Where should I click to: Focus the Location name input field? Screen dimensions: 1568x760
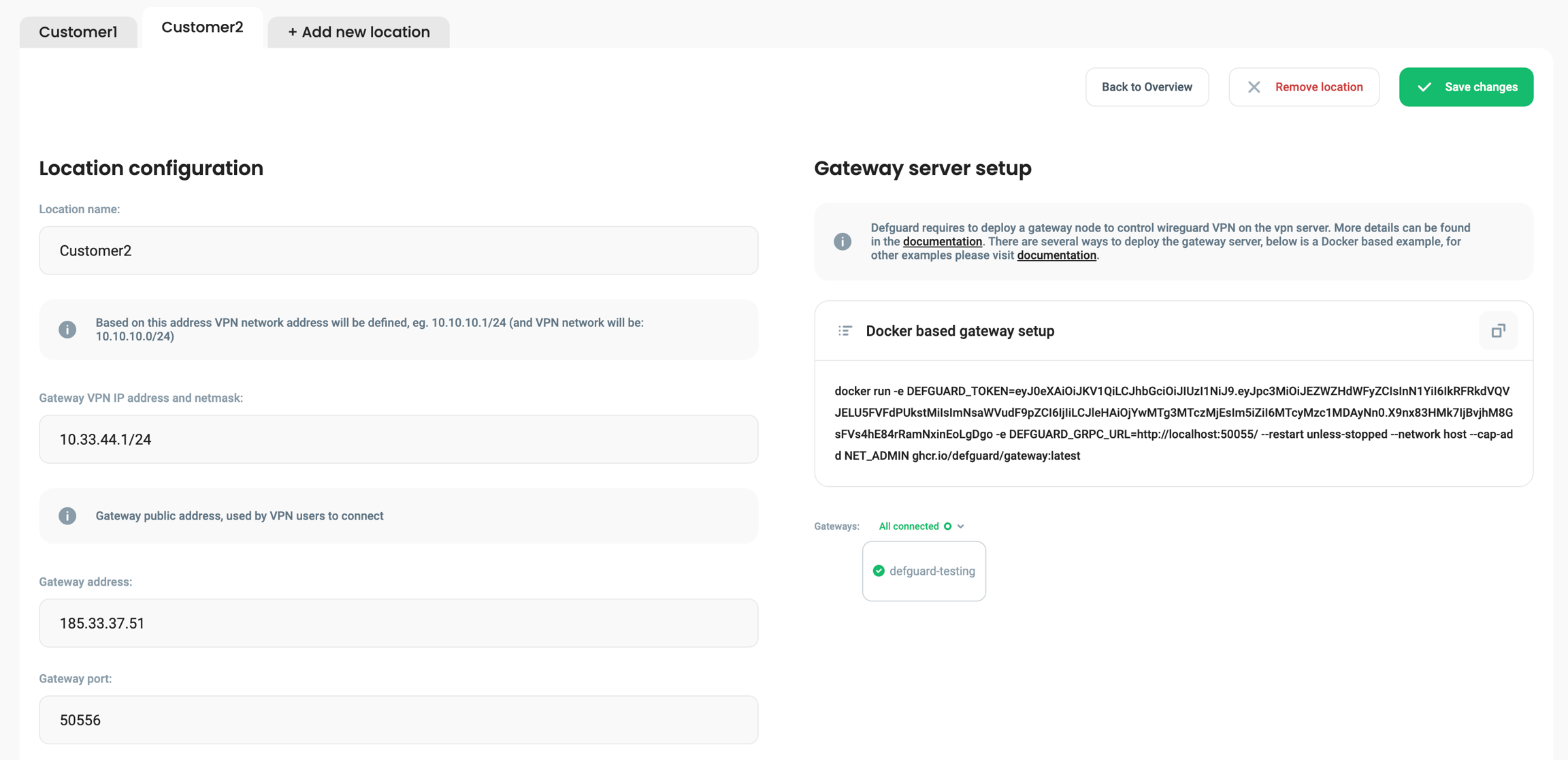click(398, 251)
